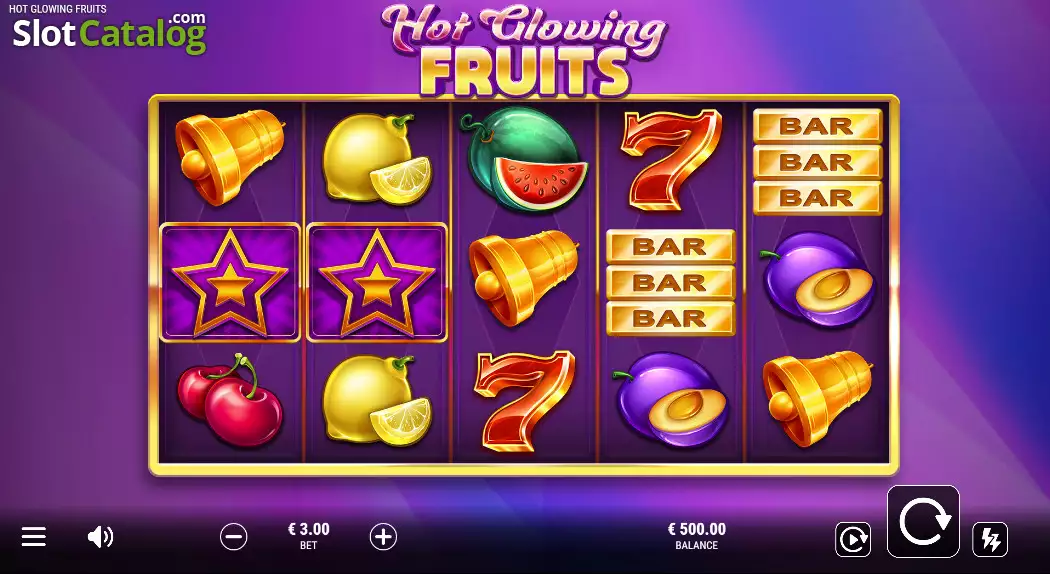Decrease the bet with minus button
The image size is (1050, 574).
click(x=234, y=536)
